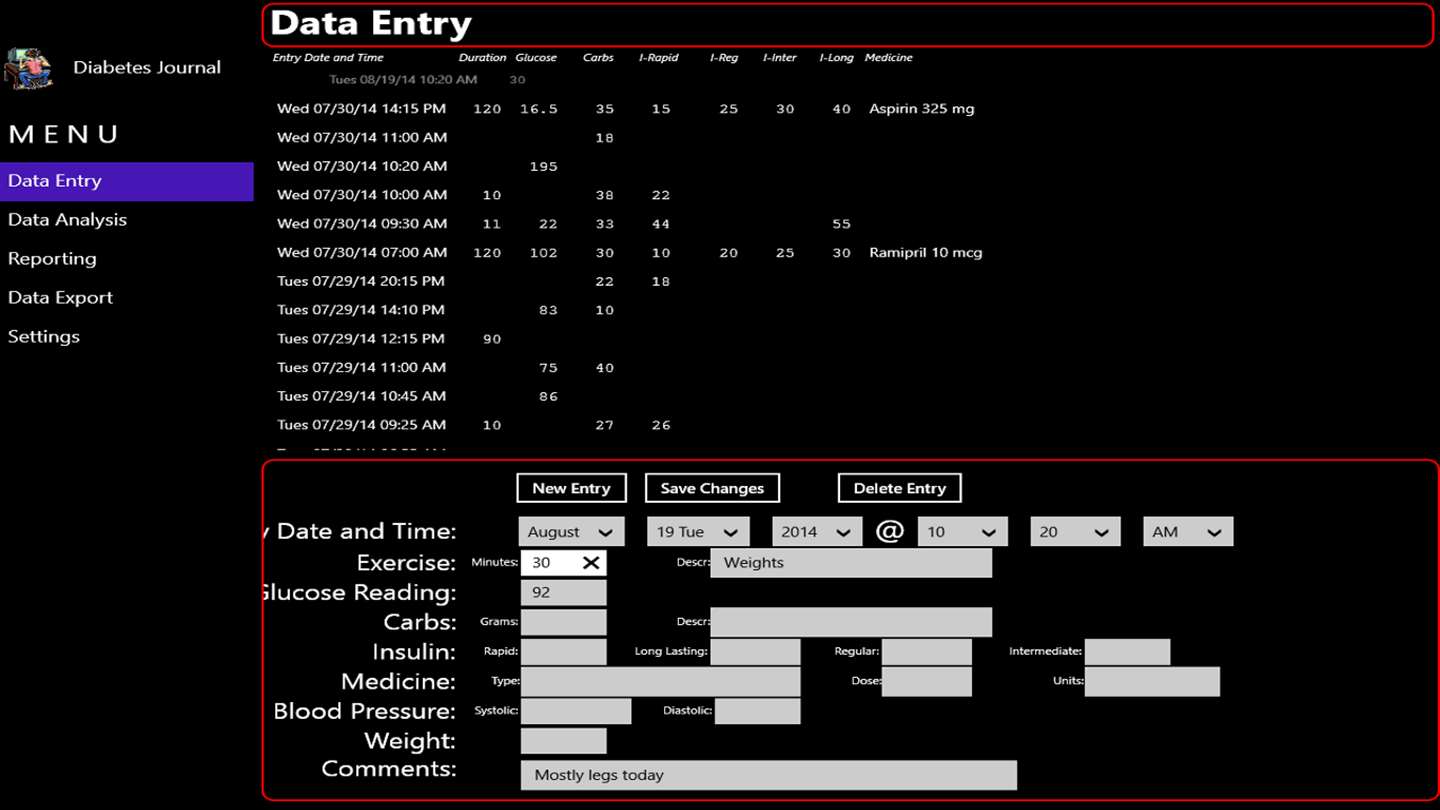The image size is (1440, 810).
Task: Click the Diabetes Journal title text
Action: 147,68
